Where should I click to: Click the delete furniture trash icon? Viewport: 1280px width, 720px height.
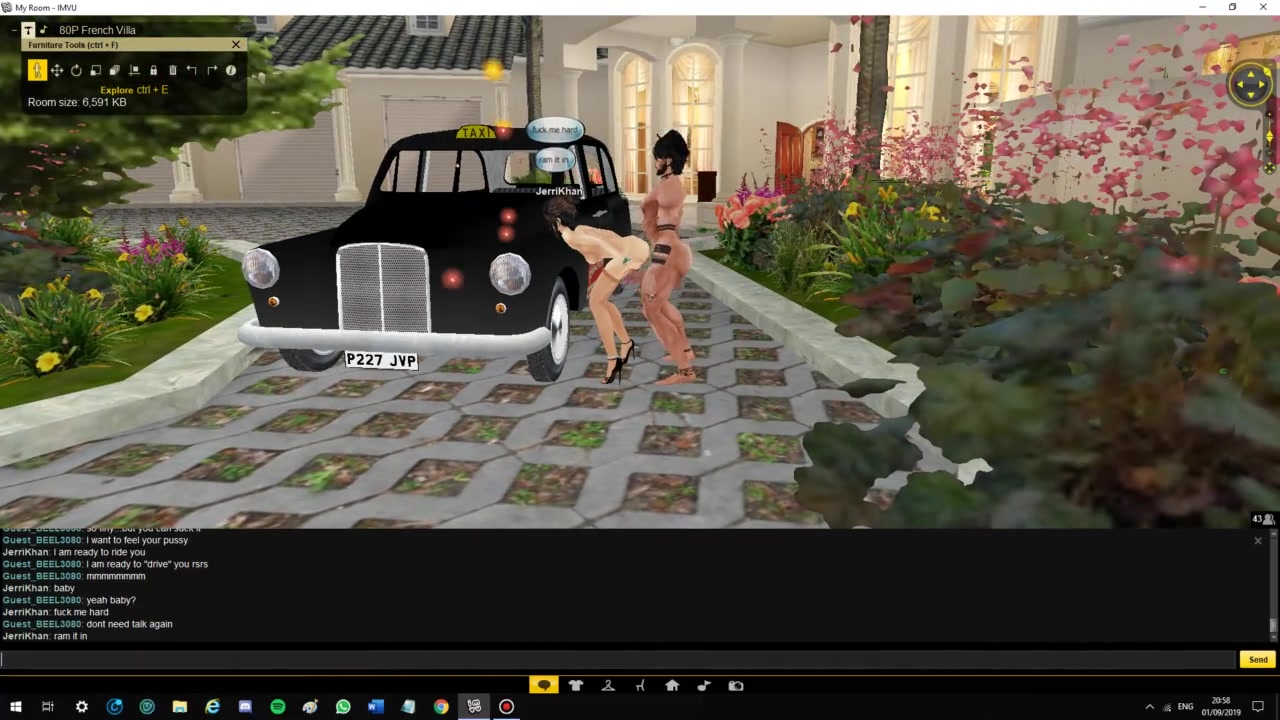(x=172, y=70)
